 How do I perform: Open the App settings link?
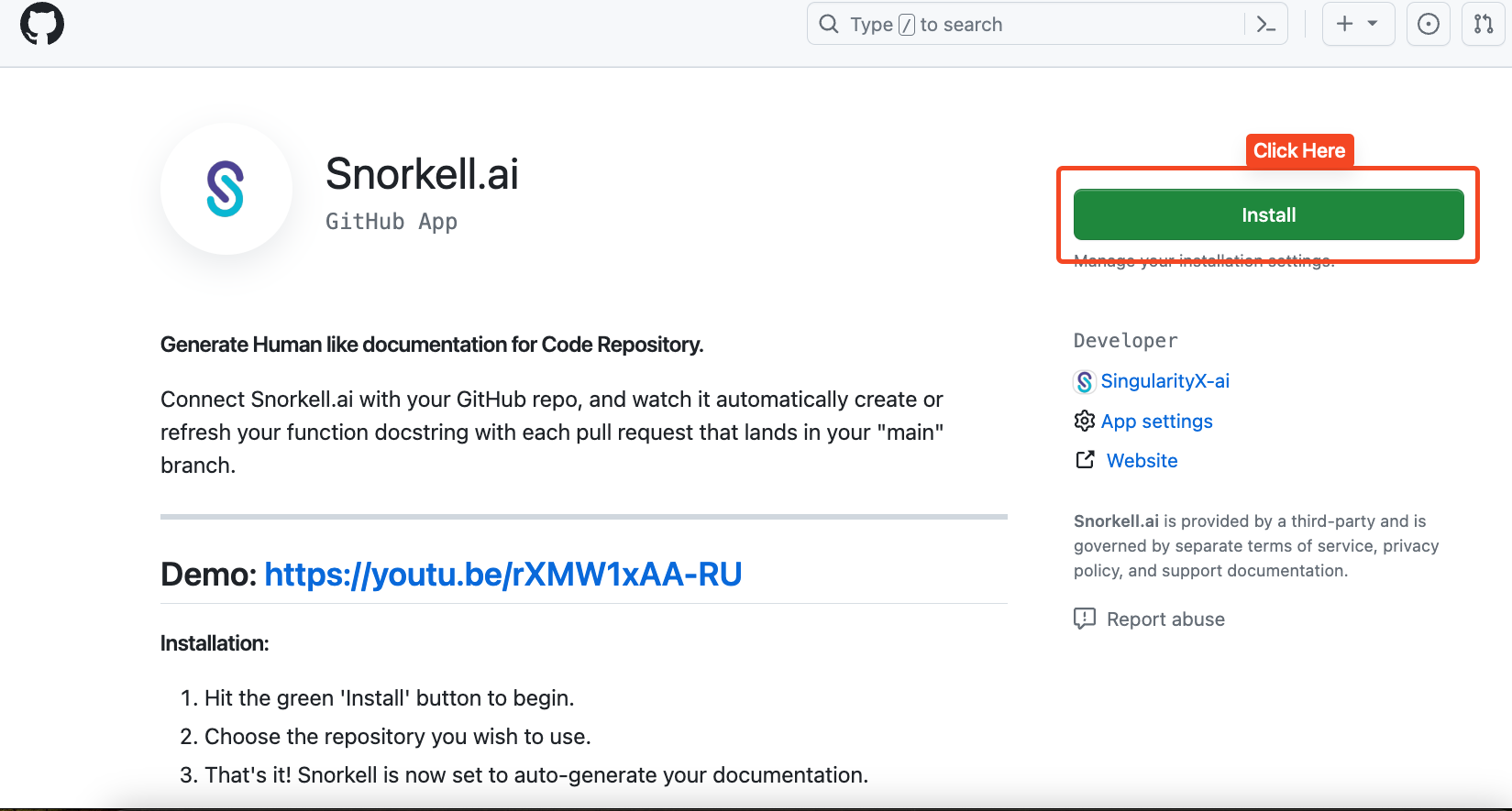[1156, 422]
